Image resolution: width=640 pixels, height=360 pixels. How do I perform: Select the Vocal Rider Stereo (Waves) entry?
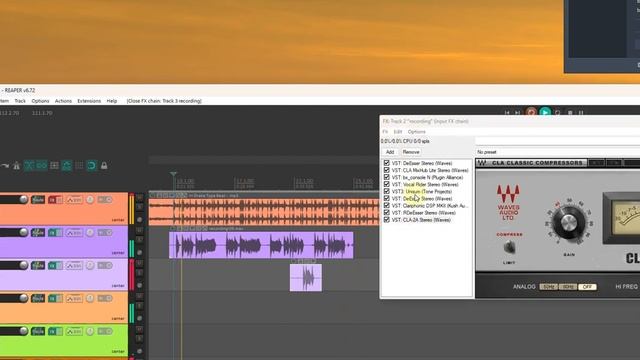pos(425,184)
